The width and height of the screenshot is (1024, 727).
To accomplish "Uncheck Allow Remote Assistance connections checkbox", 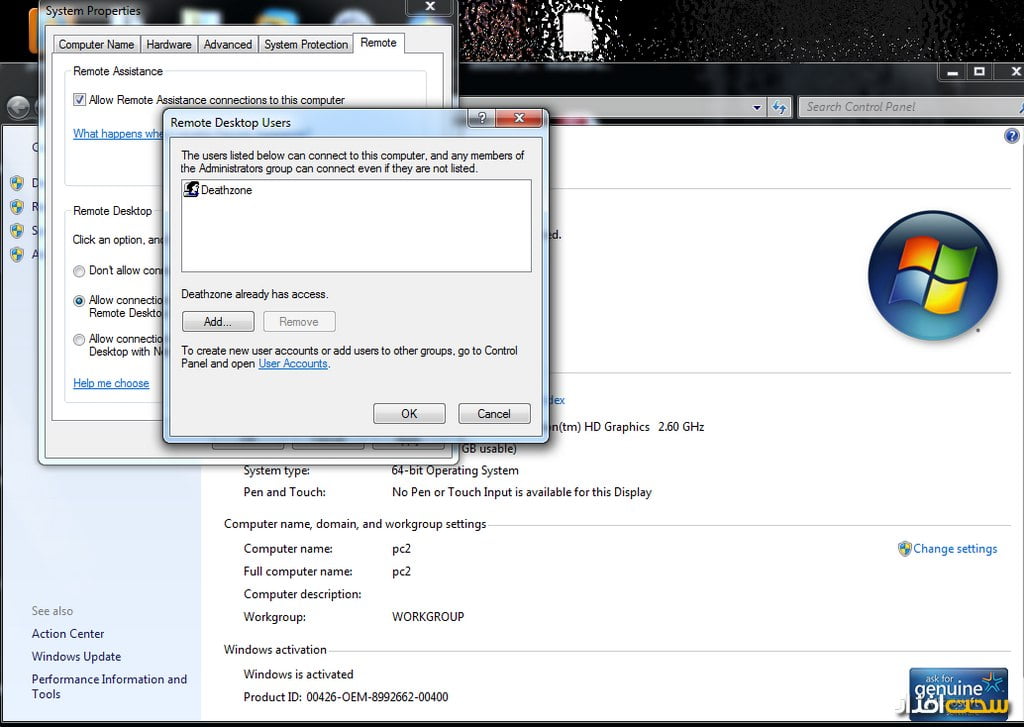I will [x=80, y=100].
